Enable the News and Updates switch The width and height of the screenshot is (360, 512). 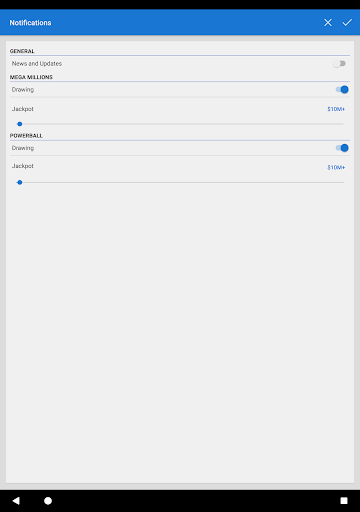pyautogui.click(x=339, y=64)
